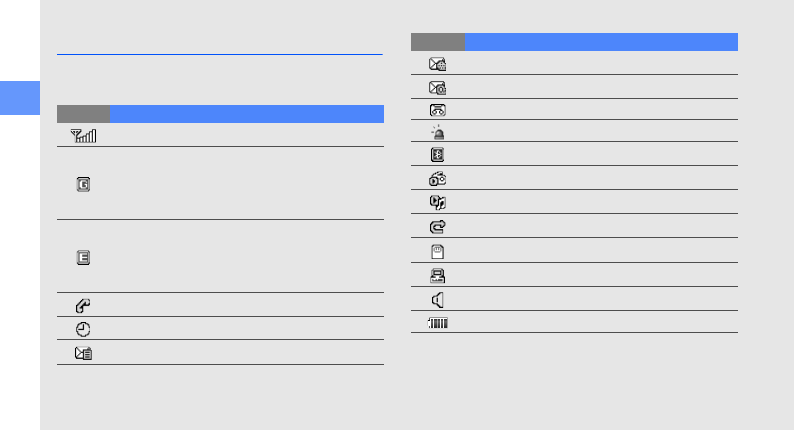Click the speaker sound icon
The image size is (794, 430).
tap(437, 298)
